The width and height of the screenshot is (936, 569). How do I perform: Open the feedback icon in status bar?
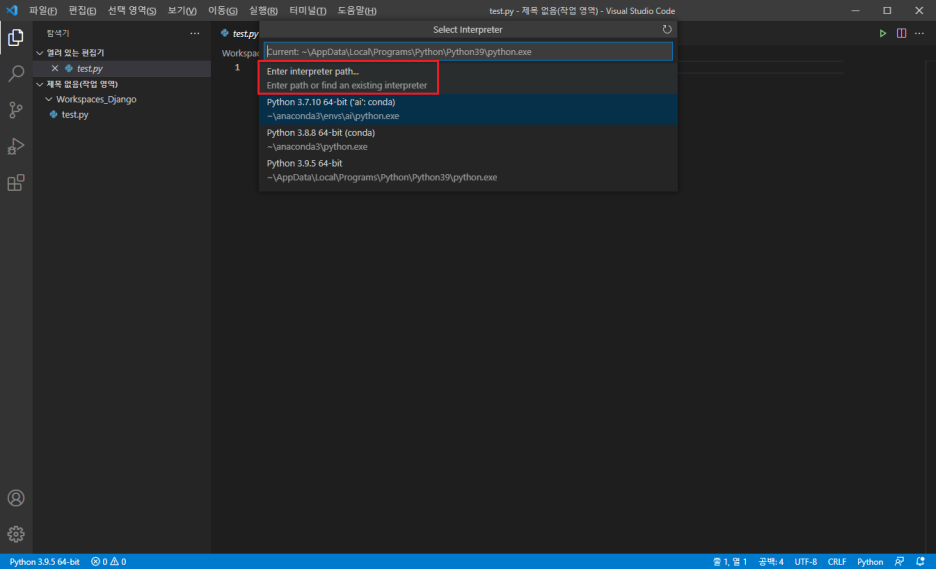pos(900,562)
